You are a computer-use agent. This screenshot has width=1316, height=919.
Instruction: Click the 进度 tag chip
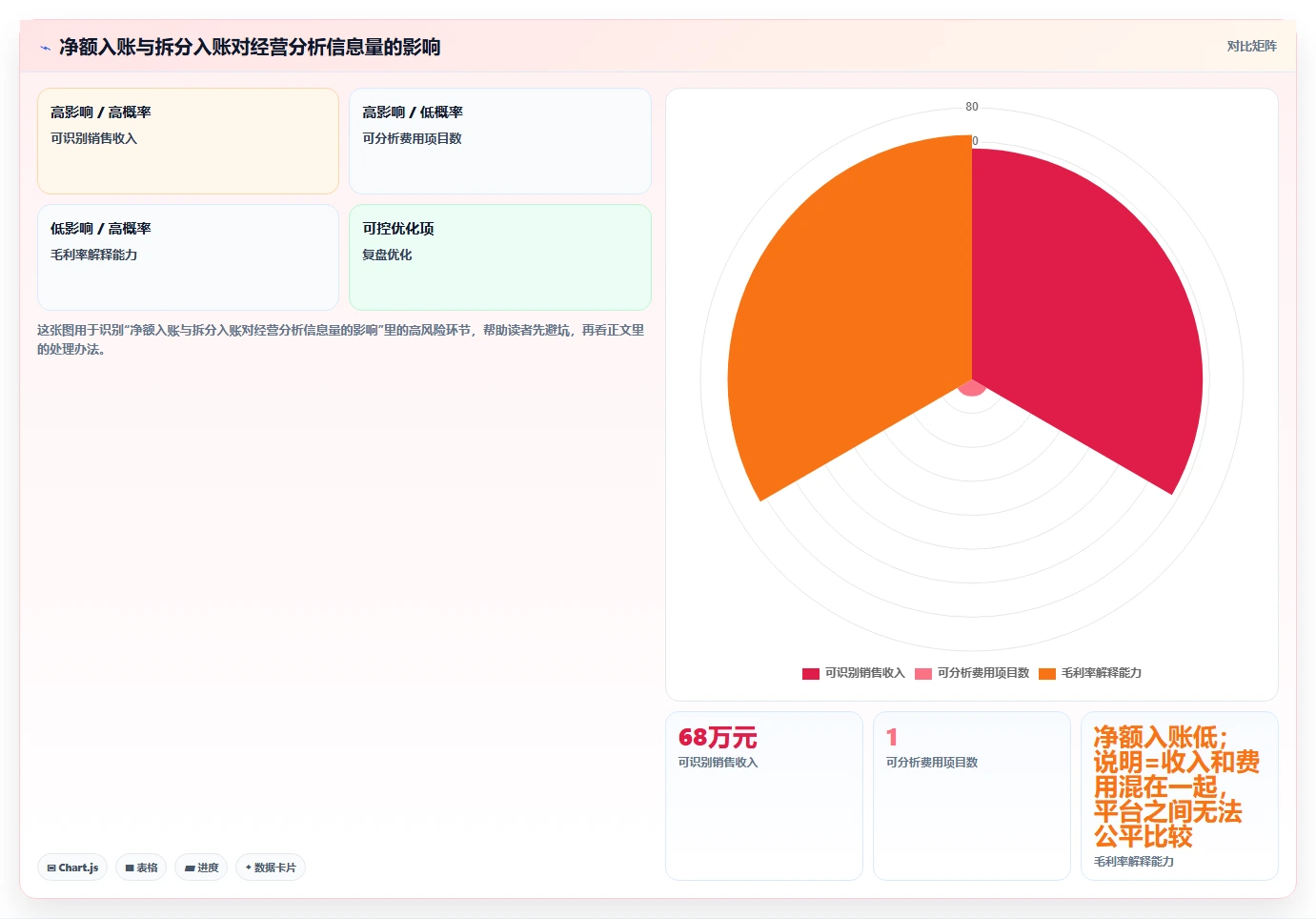pos(201,868)
